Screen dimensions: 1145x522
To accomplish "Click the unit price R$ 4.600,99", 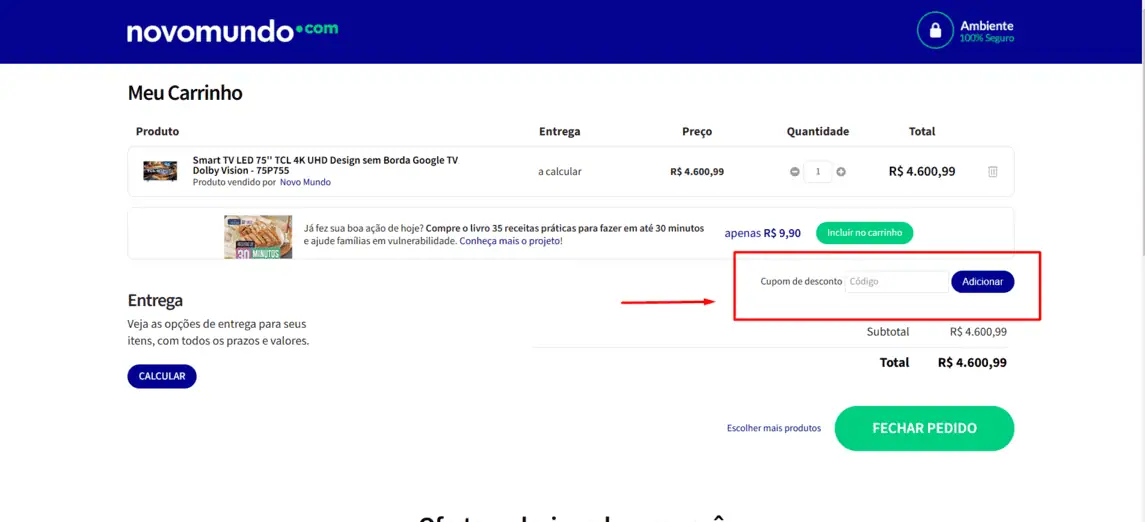I will pos(697,172).
